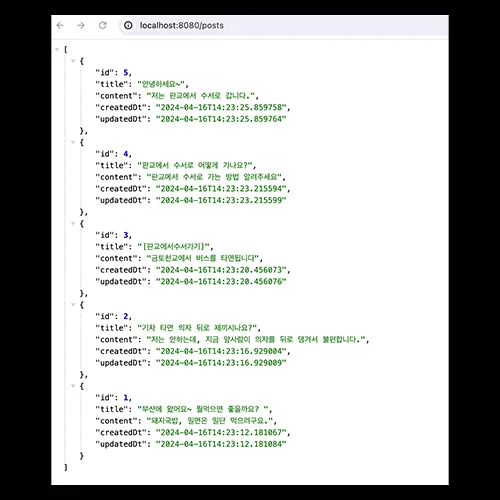Collapse the root JSON array
This screenshot has height=500, width=500.
[57, 49]
